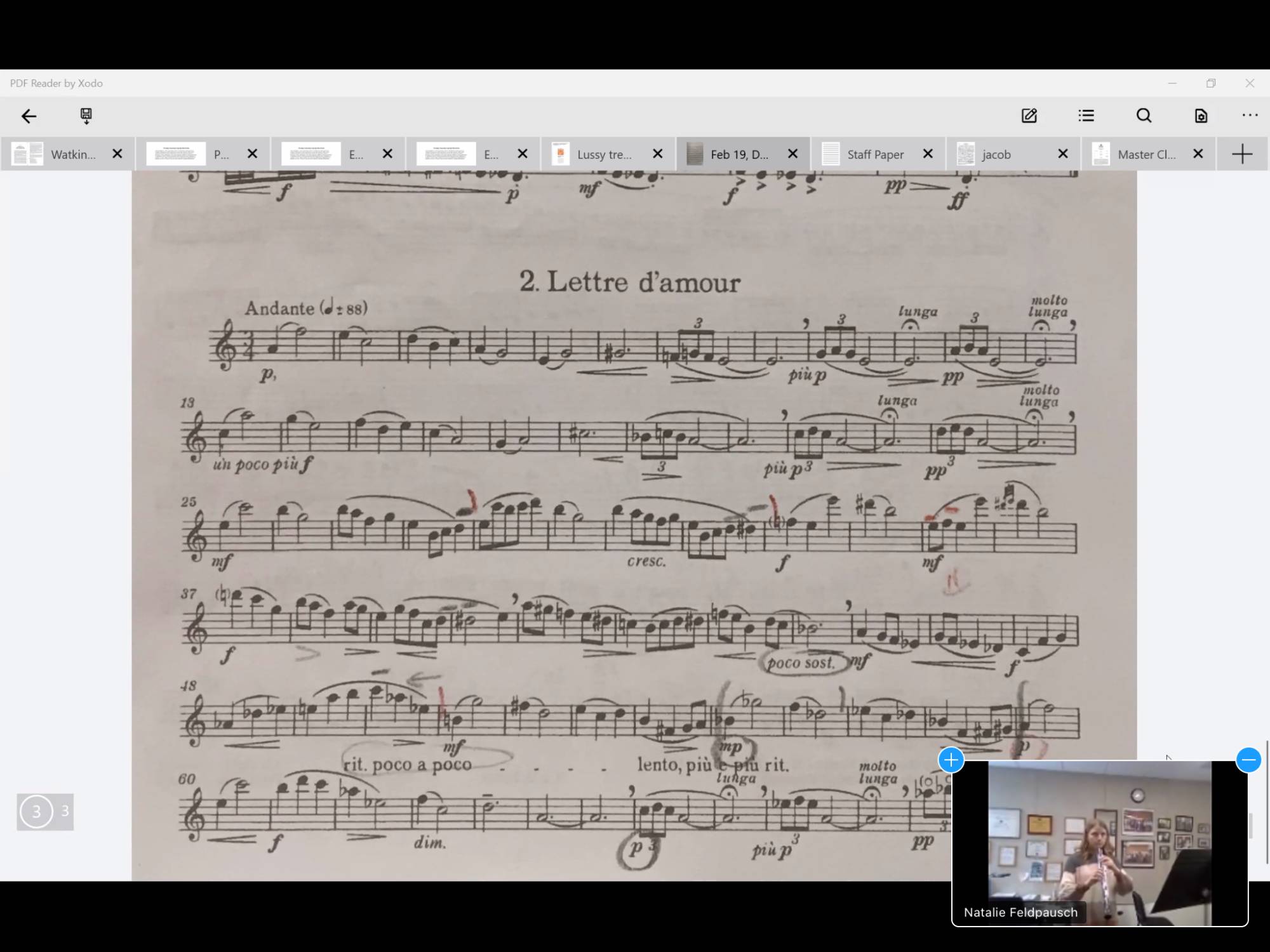
Task: Open the annotation edit tool
Action: pyautogui.click(x=1029, y=116)
